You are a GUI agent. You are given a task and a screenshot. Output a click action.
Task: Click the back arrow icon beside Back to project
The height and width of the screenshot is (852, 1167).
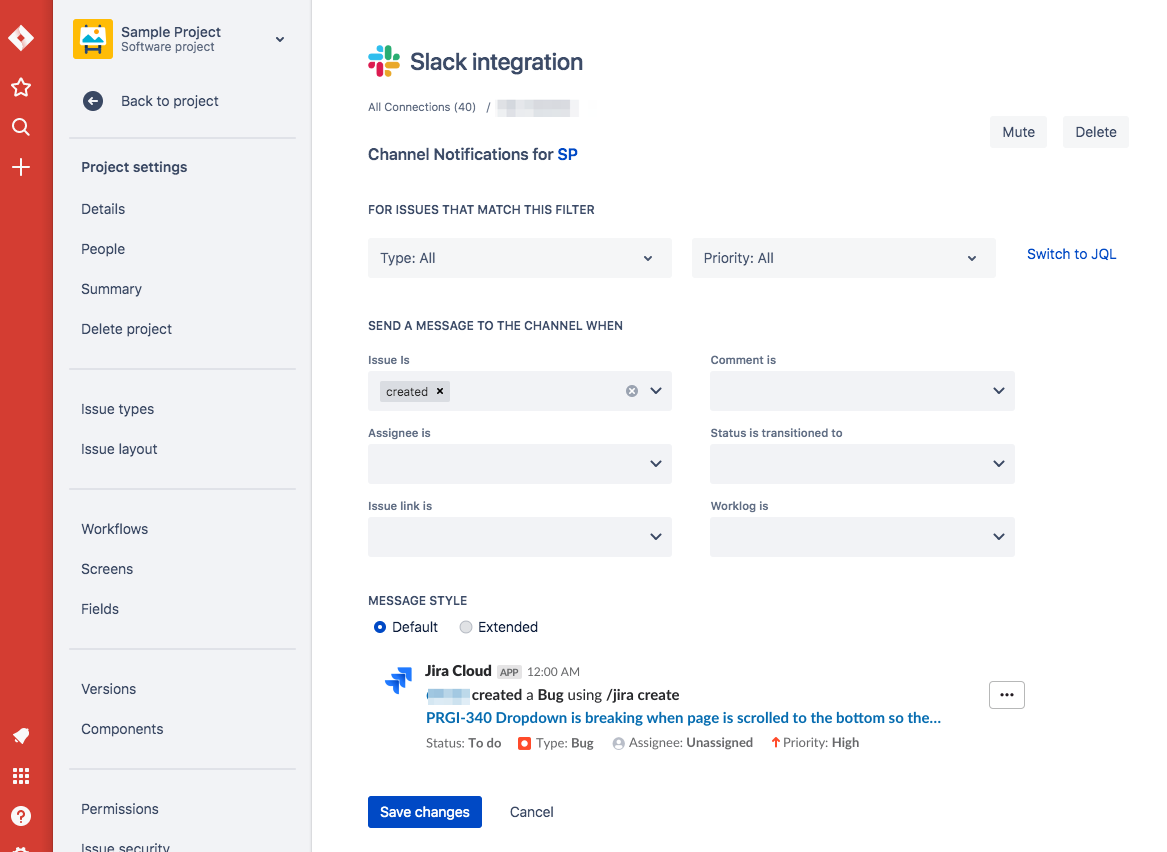[93, 101]
